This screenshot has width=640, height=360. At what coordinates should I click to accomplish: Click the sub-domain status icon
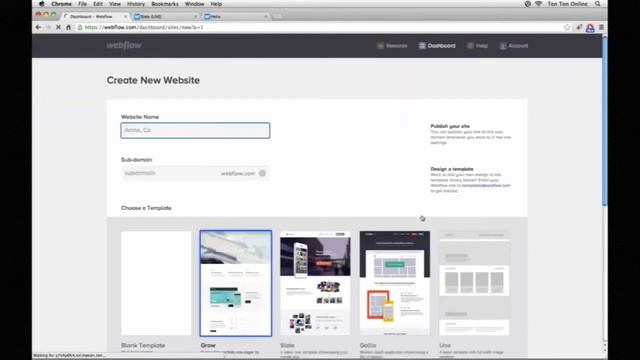click(x=262, y=173)
